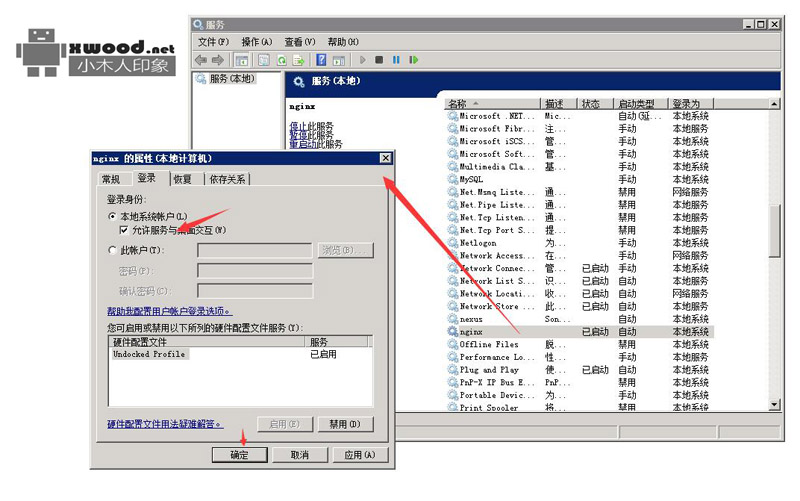Image resolution: width=800 pixels, height=501 pixels.
Task: Open the 帮助(H) menu
Action: 343,42
